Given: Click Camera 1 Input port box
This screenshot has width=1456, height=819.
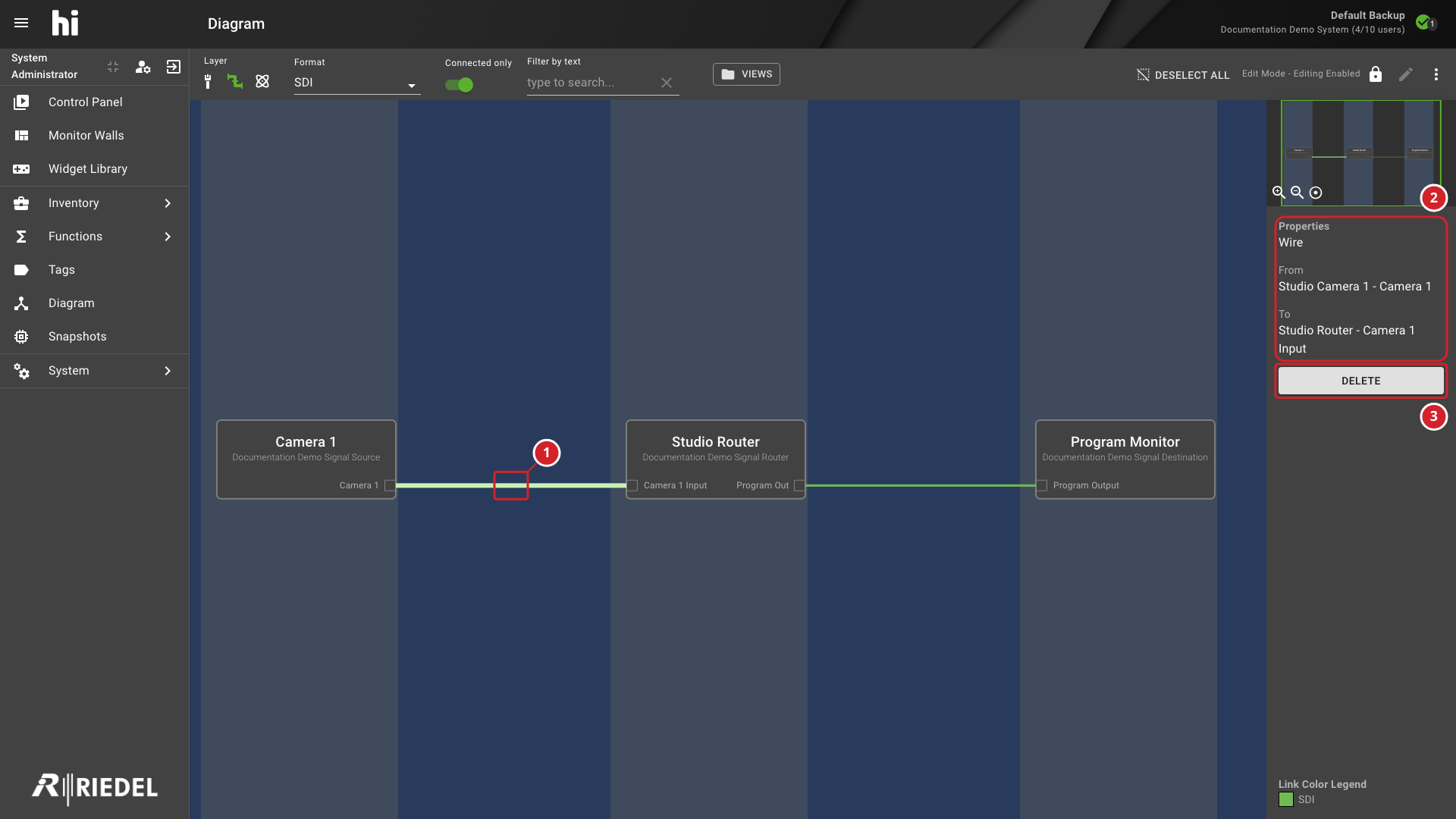Looking at the screenshot, I should pyautogui.click(x=632, y=485).
